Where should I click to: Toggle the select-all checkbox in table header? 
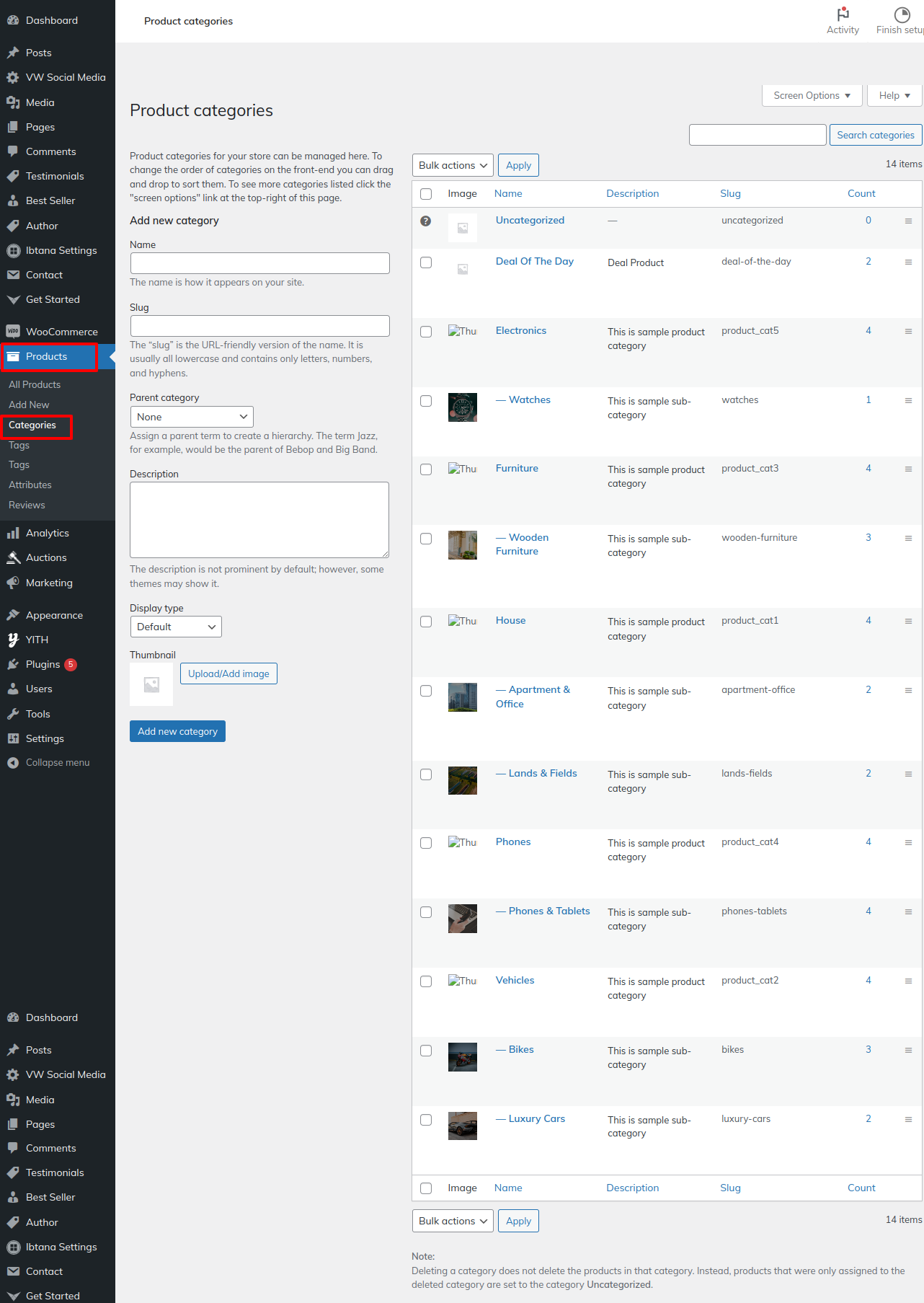pyautogui.click(x=426, y=194)
